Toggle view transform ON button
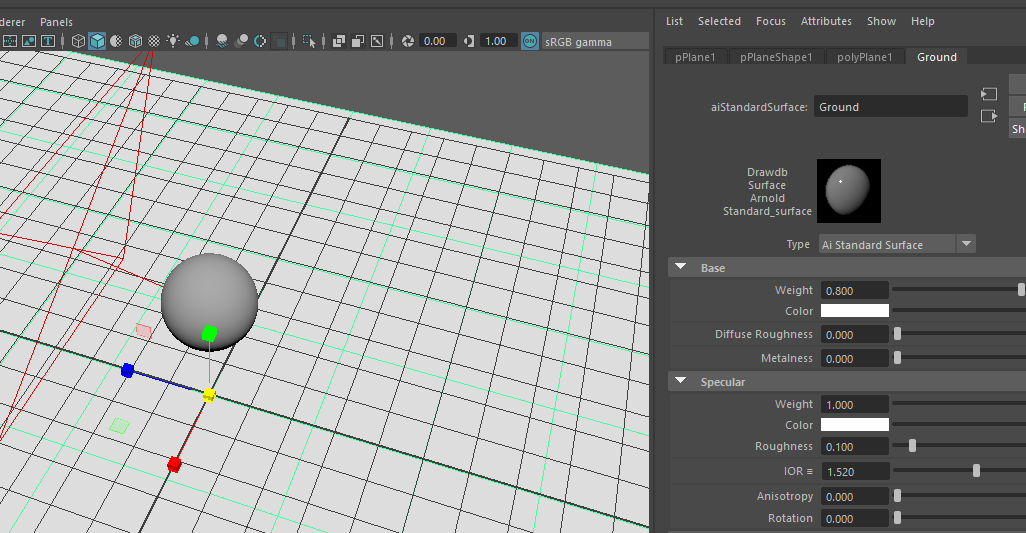 tap(530, 41)
